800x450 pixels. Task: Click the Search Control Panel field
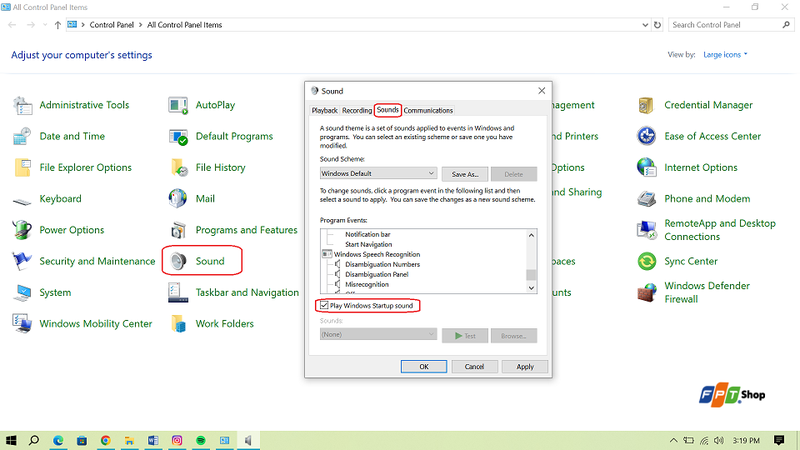click(x=731, y=24)
